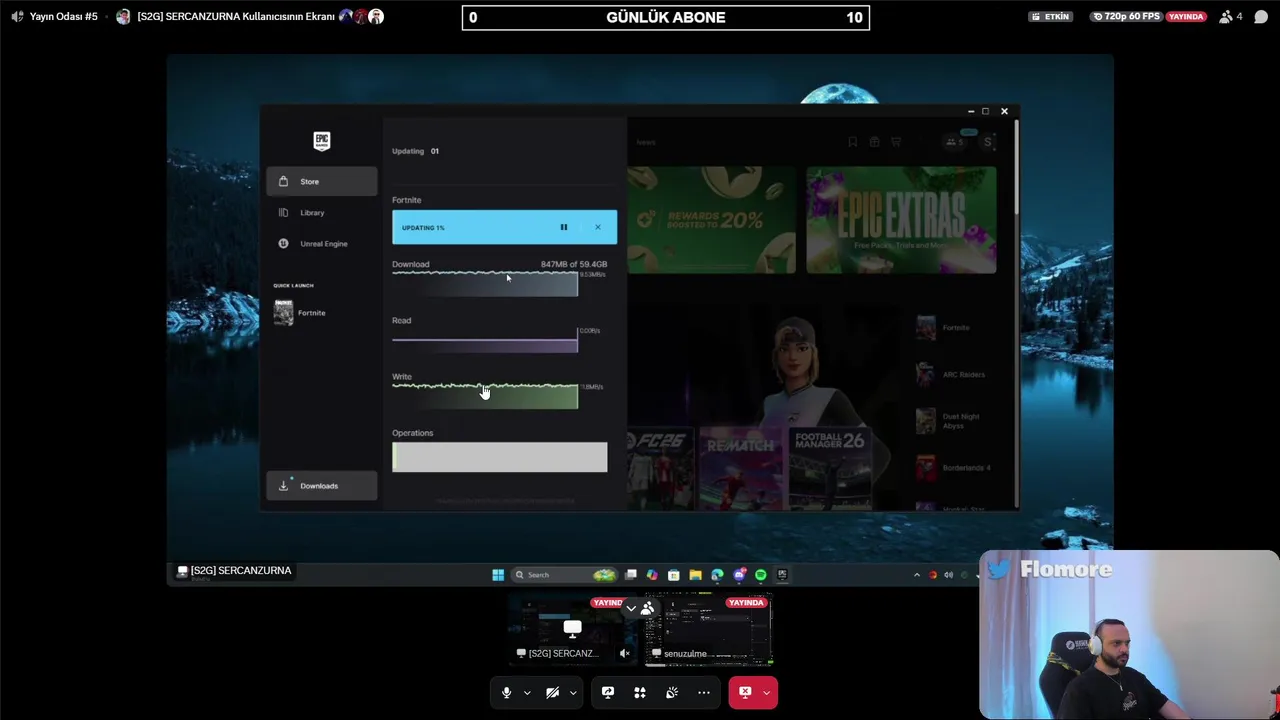Open Discord icon on streamed taskbar
The height and width of the screenshot is (720, 1280).
pos(739,575)
